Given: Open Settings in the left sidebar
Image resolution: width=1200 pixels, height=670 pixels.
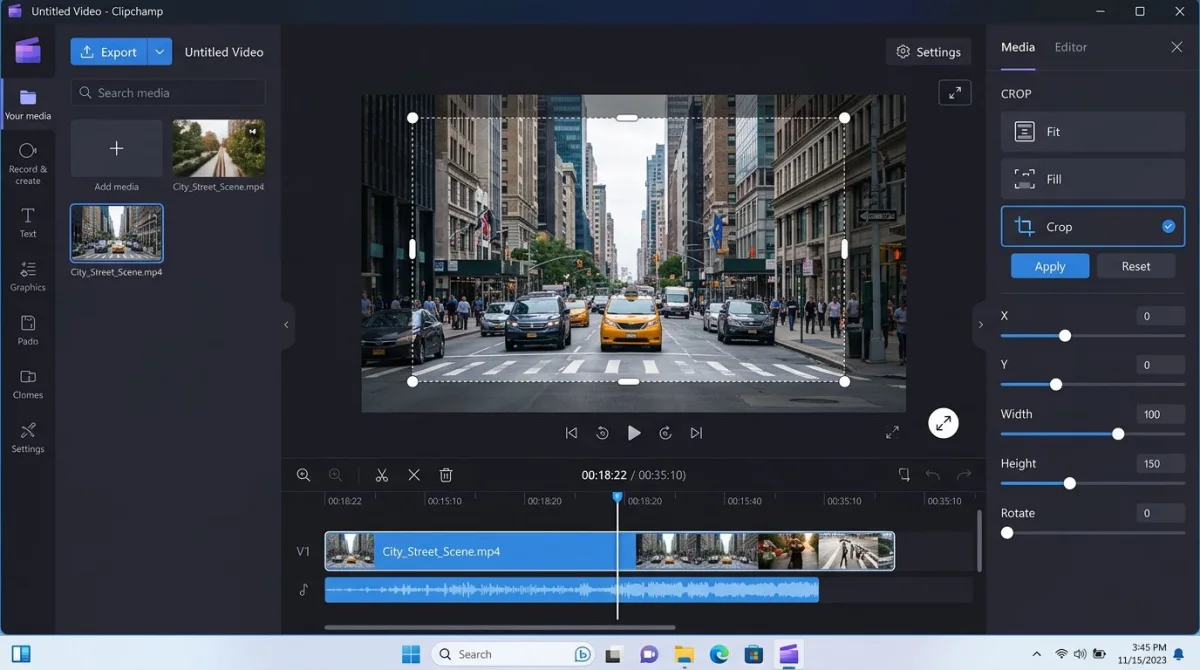Looking at the screenshot, I should 28,438.
